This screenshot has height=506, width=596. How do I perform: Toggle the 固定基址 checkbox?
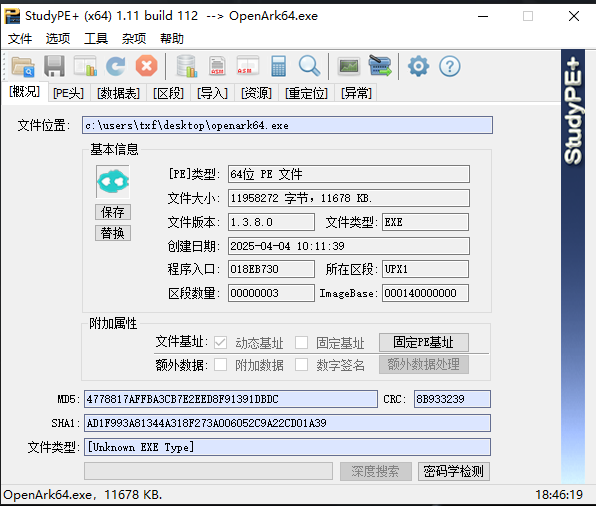click(301, 343)
